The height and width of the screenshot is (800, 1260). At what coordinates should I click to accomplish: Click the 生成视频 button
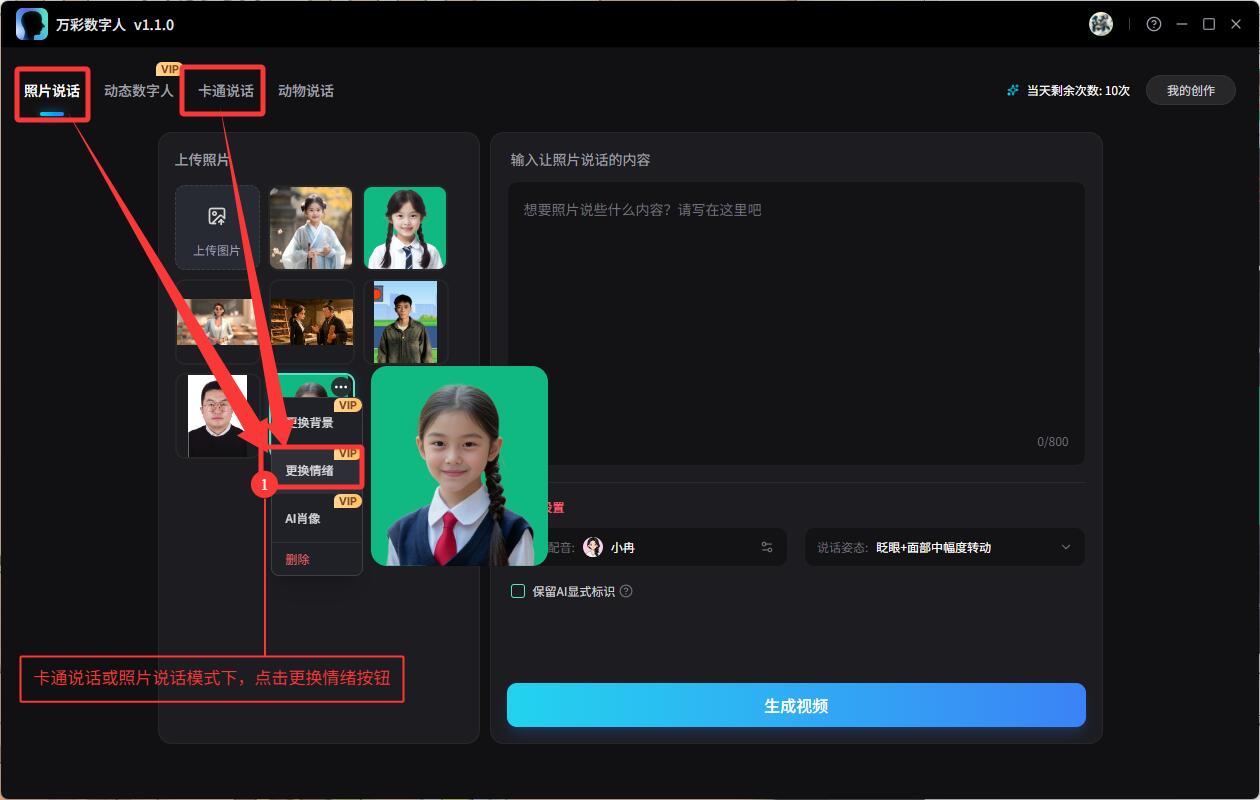(x=796, y=705)
